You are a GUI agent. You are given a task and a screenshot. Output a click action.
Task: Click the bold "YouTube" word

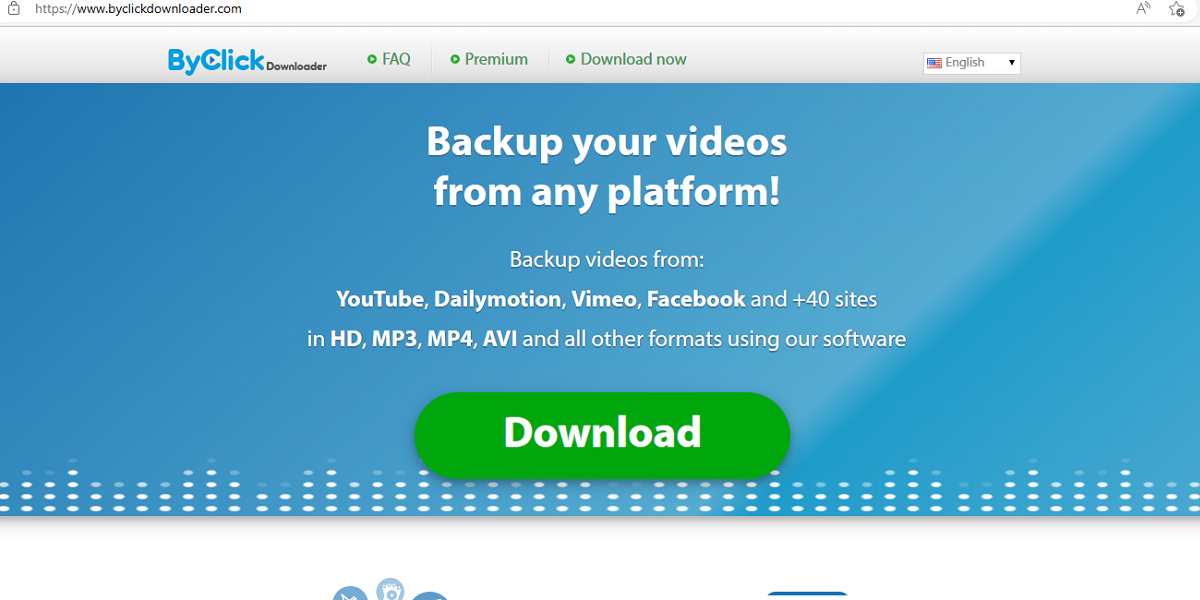tap(382, 299)
